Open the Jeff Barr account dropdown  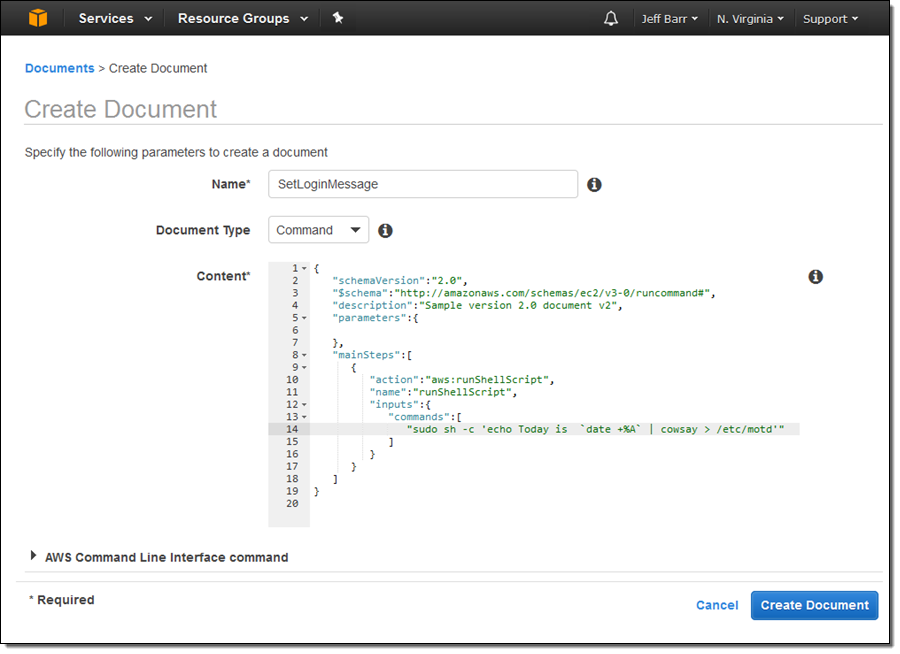tap(669, 19)
